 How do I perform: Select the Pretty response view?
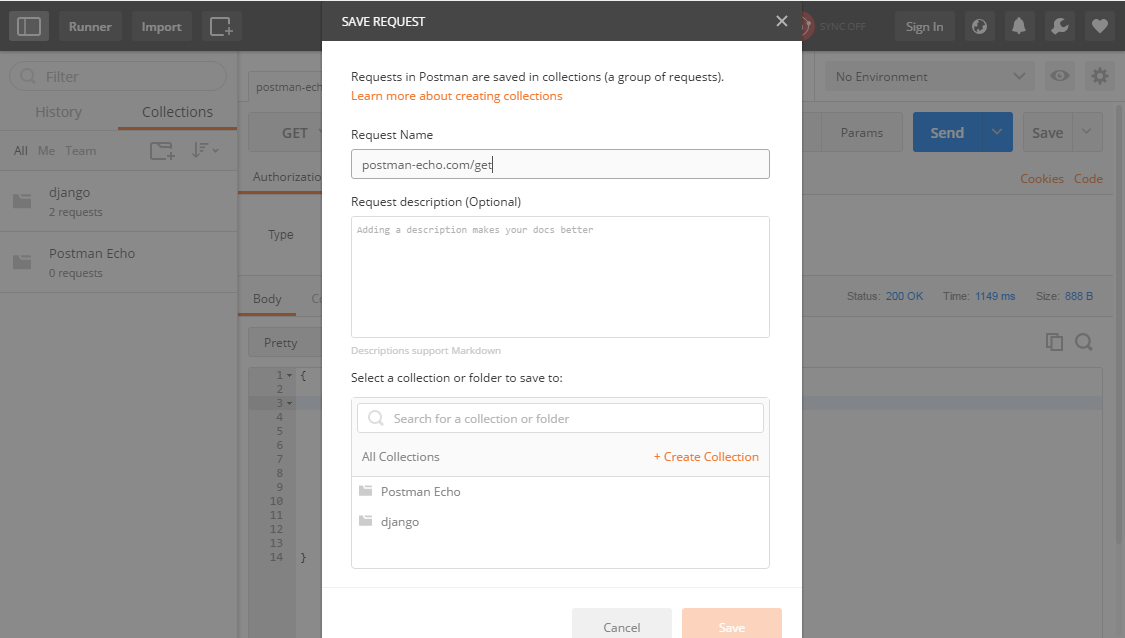[281, 342]
